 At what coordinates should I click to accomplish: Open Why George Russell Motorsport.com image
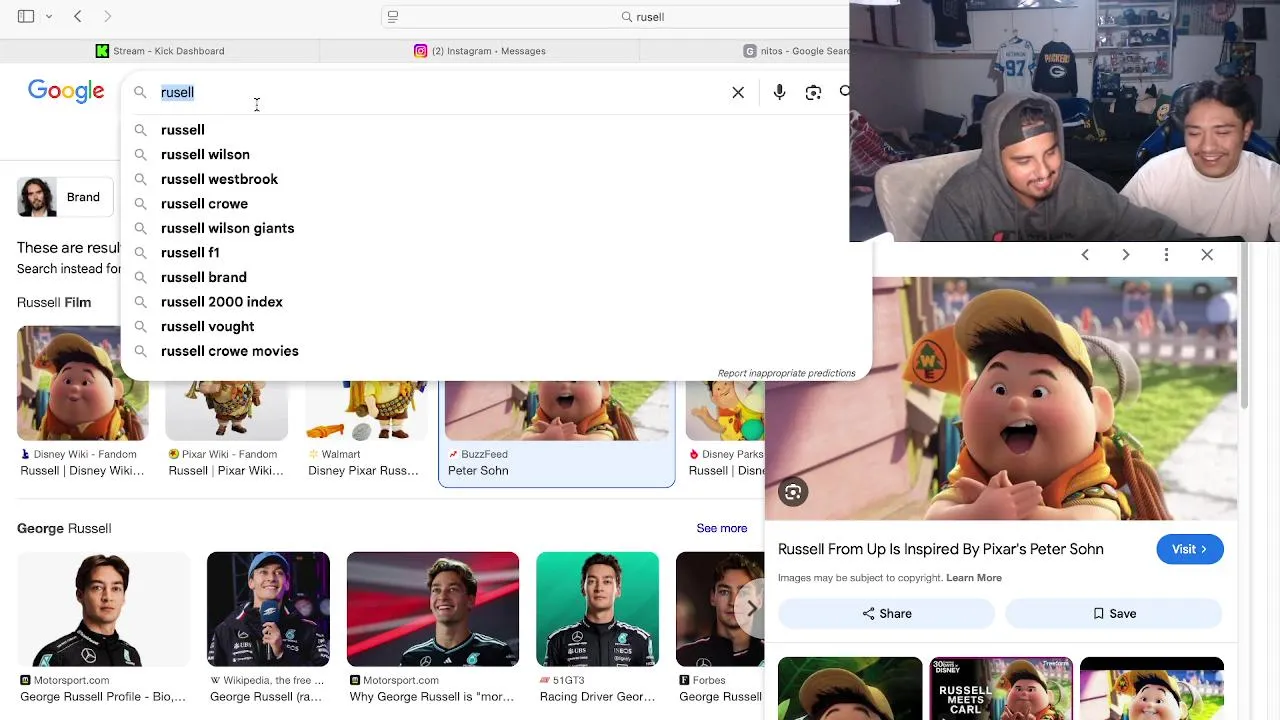(x=433, y=609)
